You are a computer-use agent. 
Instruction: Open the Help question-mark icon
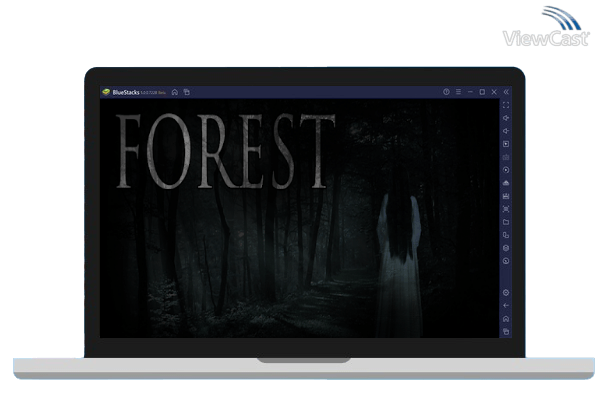446,92
